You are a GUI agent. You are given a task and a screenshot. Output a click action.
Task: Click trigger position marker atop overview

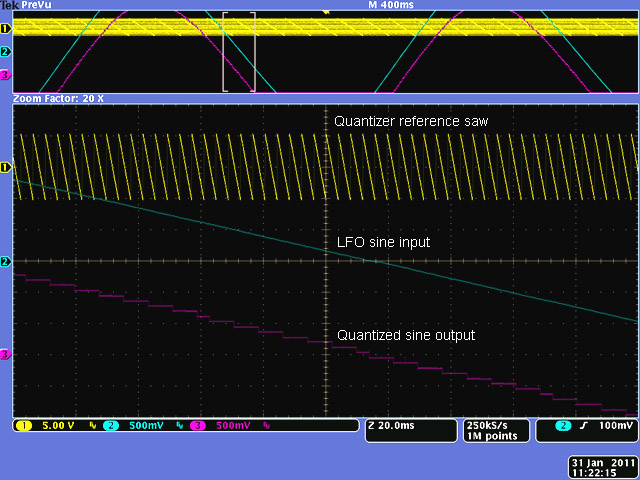324,13
